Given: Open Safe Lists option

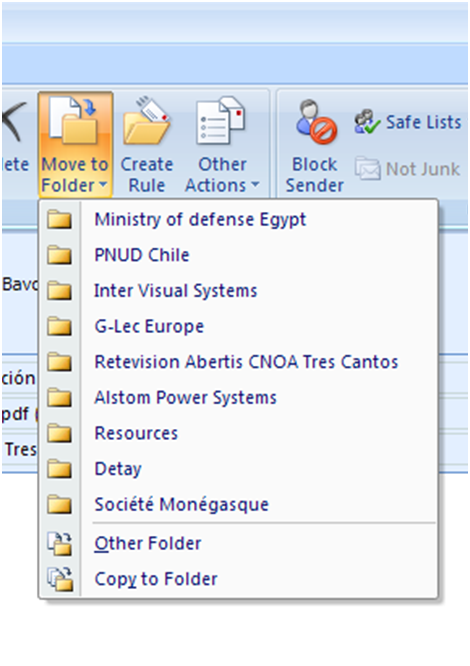Looking at the screenshot, I should (408, 122).
